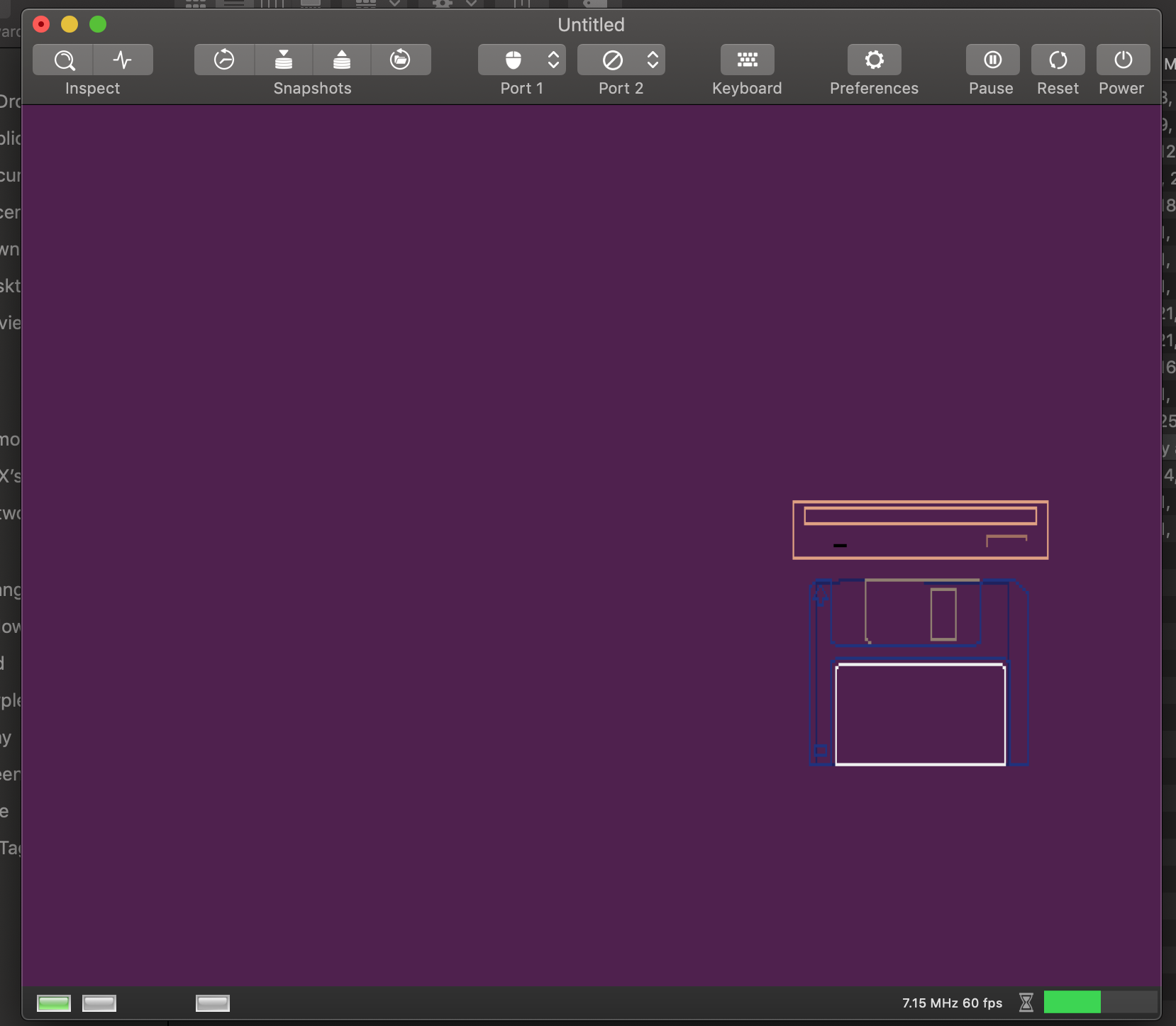Open the snapshot browser folder icon

tap(401, 60)
